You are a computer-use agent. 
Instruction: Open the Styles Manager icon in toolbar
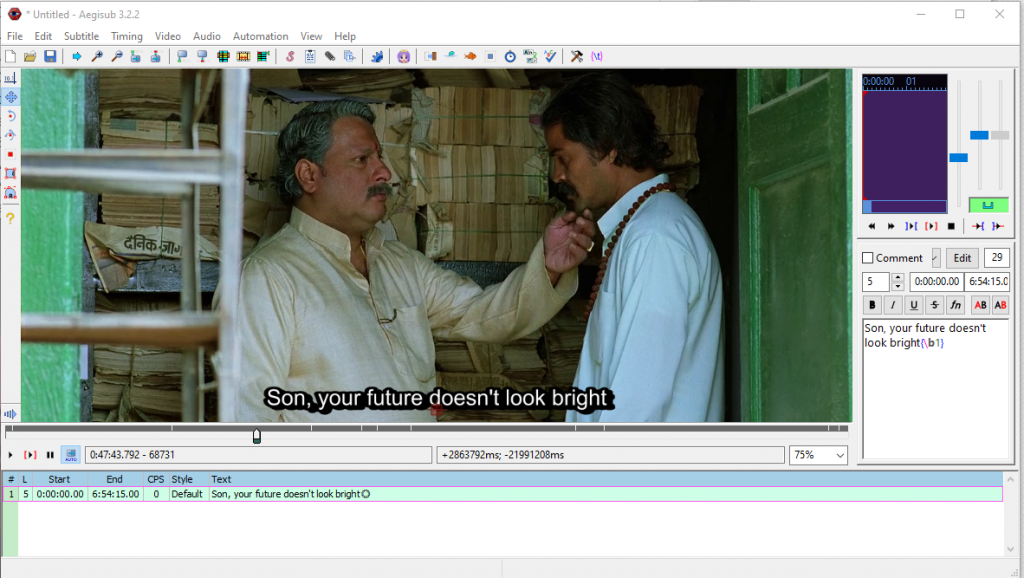pos(290,56)
